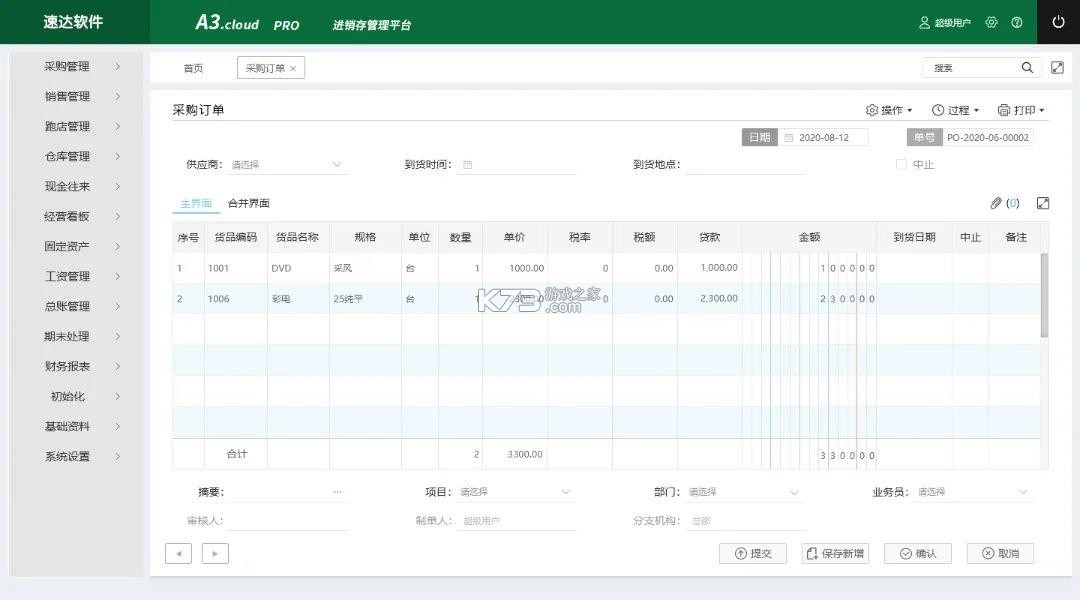Click the power logout icon
This screenshot has width=1080, height=600.
click(1058, 22)
